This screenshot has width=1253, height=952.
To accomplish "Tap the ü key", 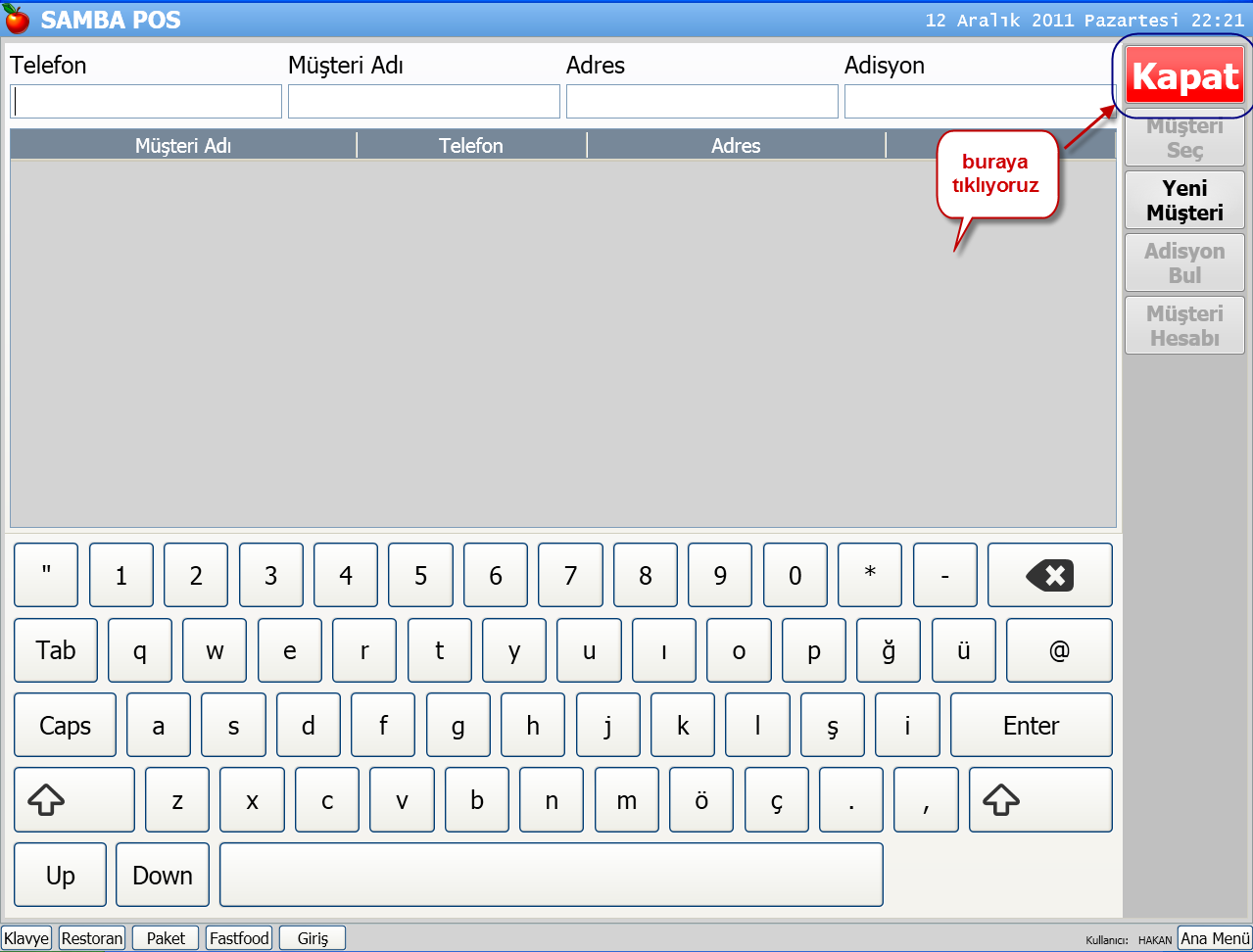I will 963,650.
